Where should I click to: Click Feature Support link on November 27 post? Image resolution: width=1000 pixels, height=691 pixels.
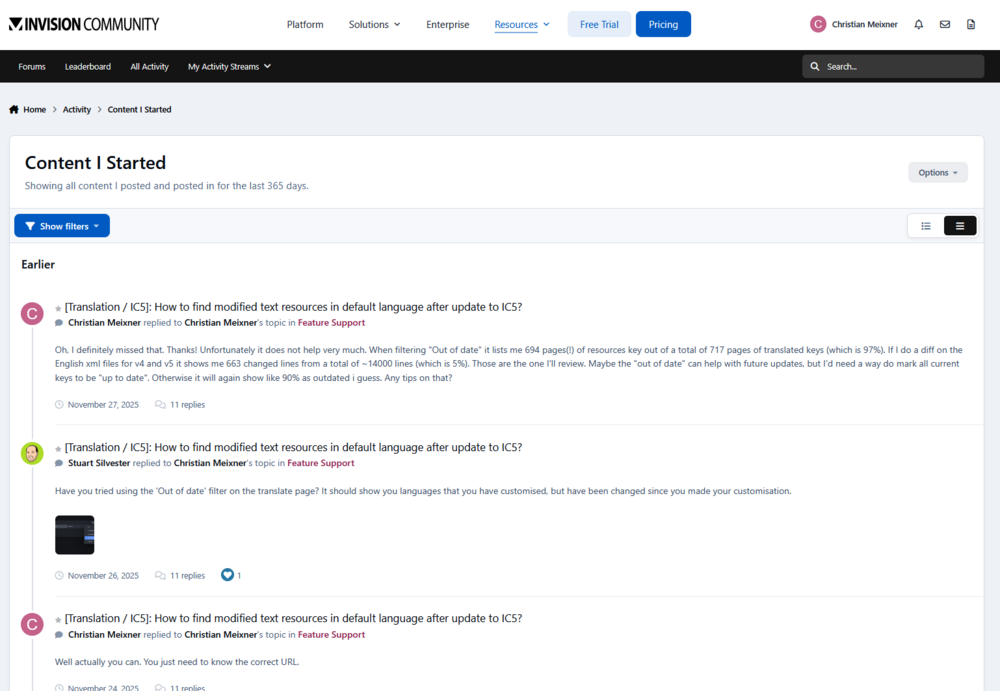click(332, 323)
